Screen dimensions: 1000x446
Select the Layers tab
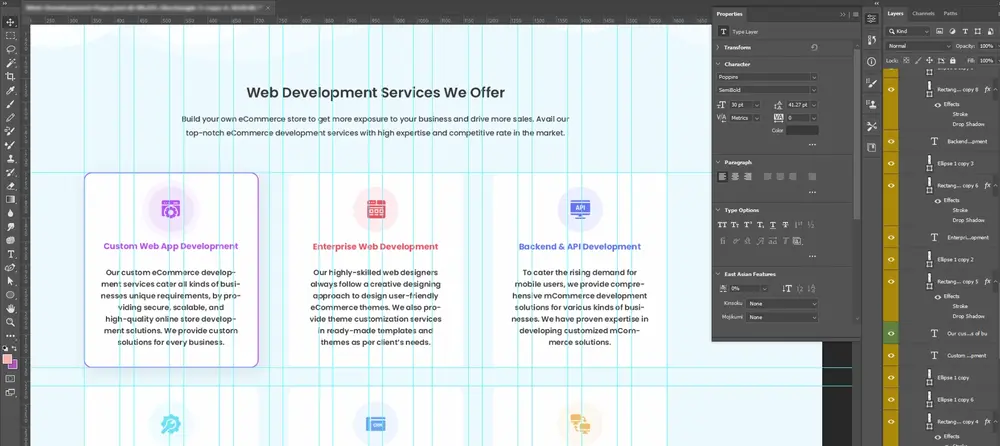(x=895, y=13)
